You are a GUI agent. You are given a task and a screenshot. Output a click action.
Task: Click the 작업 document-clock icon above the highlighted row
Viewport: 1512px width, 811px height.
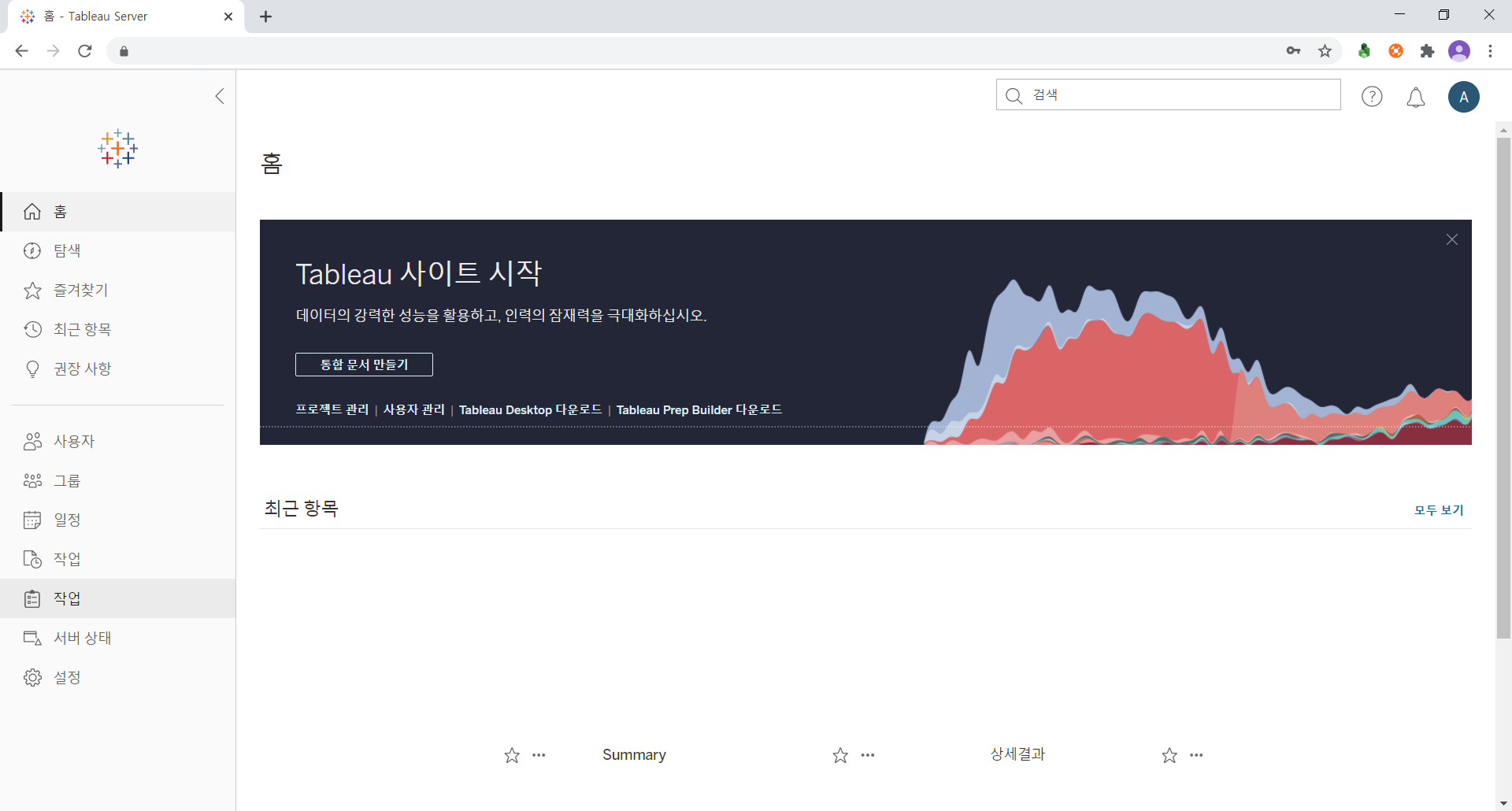point(32,559)
